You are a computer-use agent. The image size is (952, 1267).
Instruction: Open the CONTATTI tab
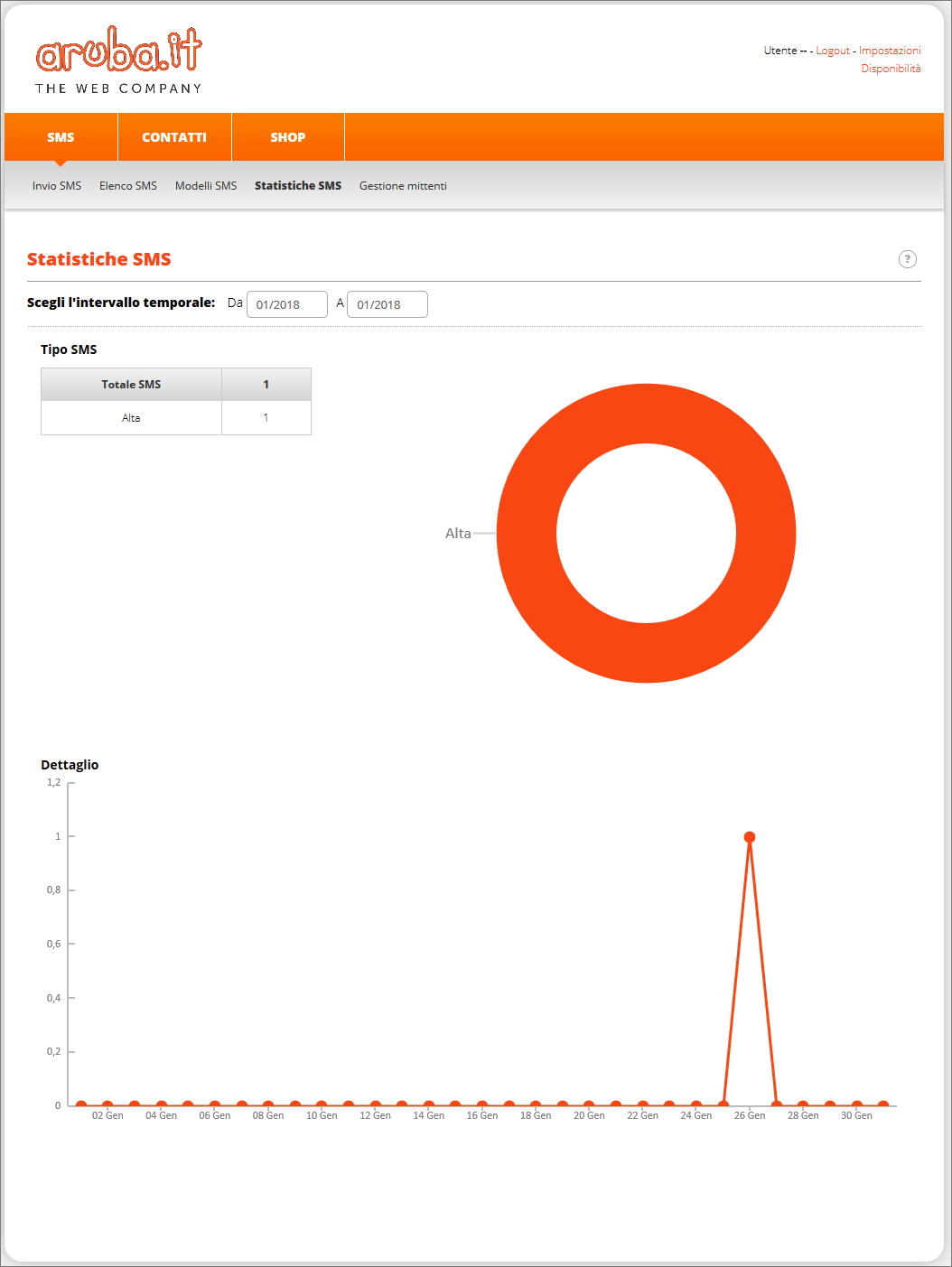pyautogui.click(x=174, y=137)
